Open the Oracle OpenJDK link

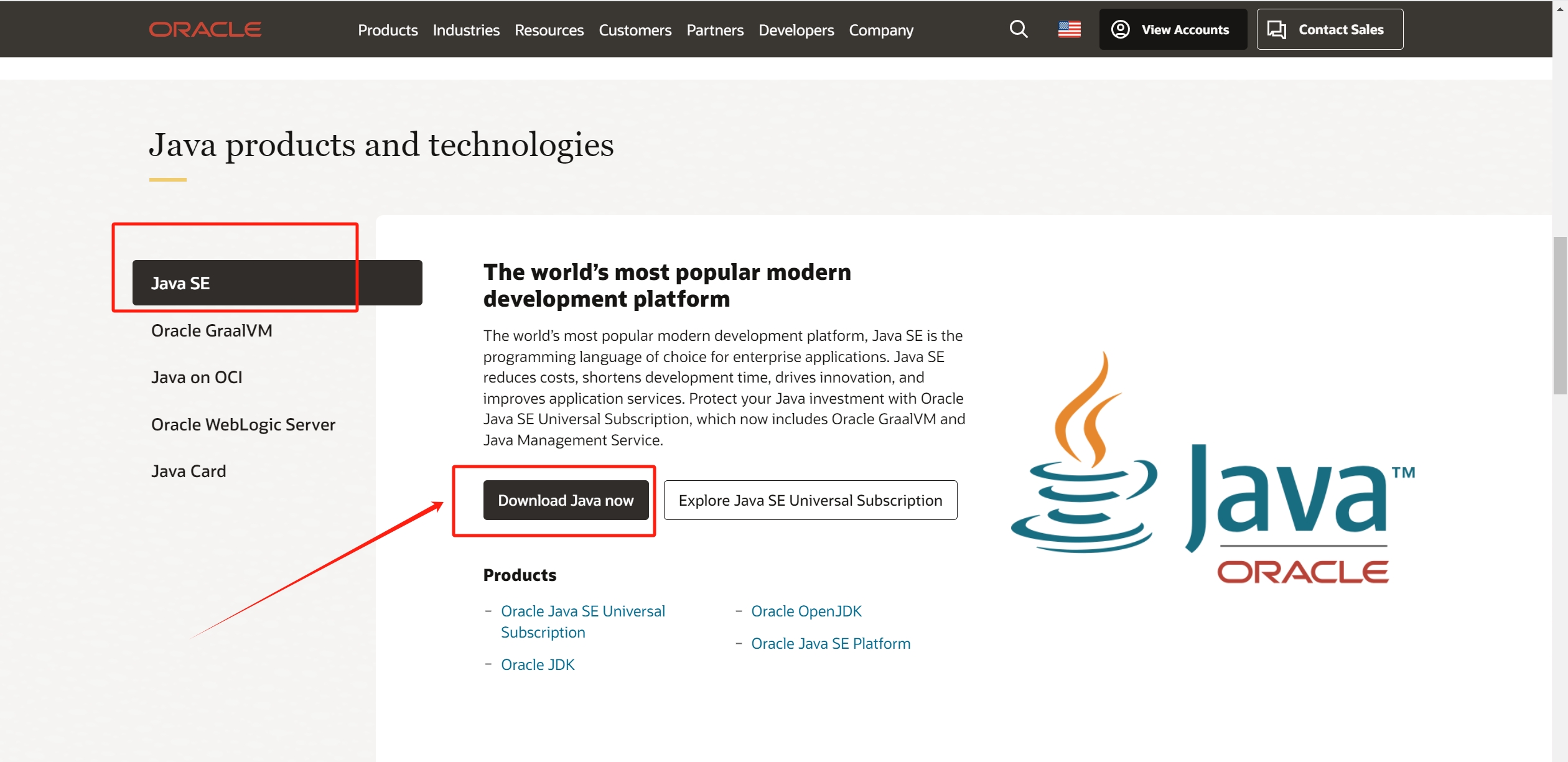point(806,611)
